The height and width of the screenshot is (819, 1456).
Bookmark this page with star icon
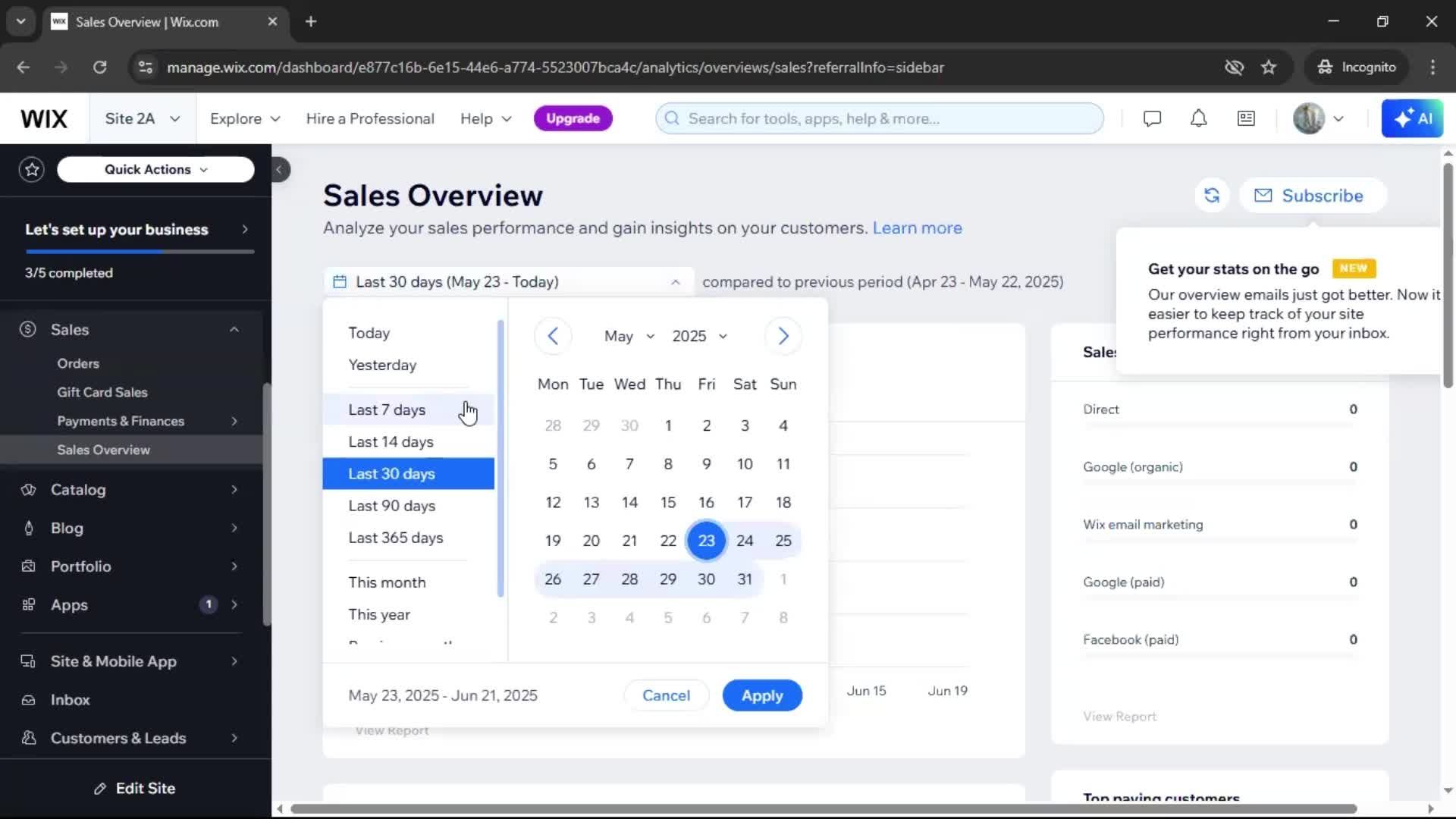click(x=1269, y=67)
